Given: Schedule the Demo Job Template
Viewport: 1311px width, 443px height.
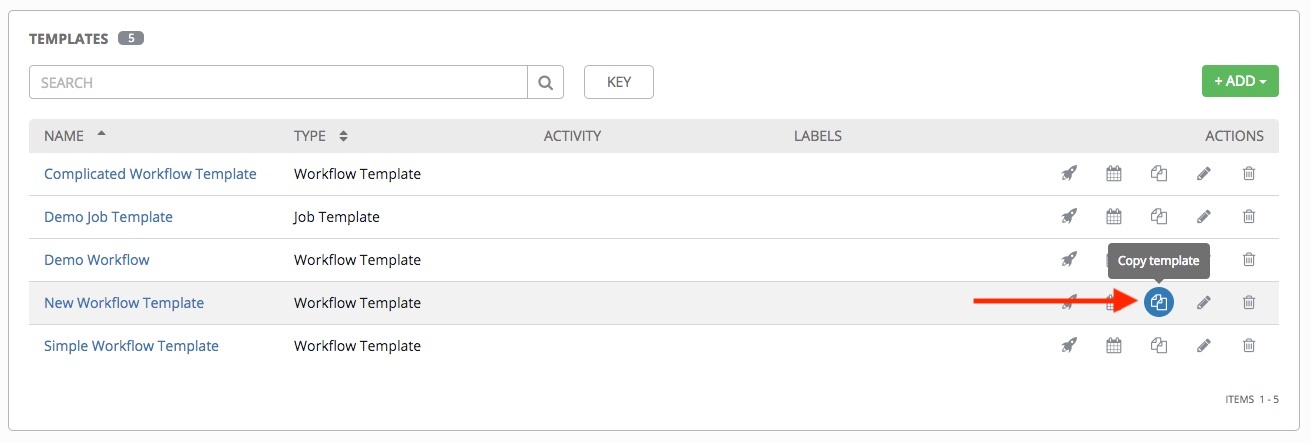Looking at the screenshot, I should (x=1114, y=217).
